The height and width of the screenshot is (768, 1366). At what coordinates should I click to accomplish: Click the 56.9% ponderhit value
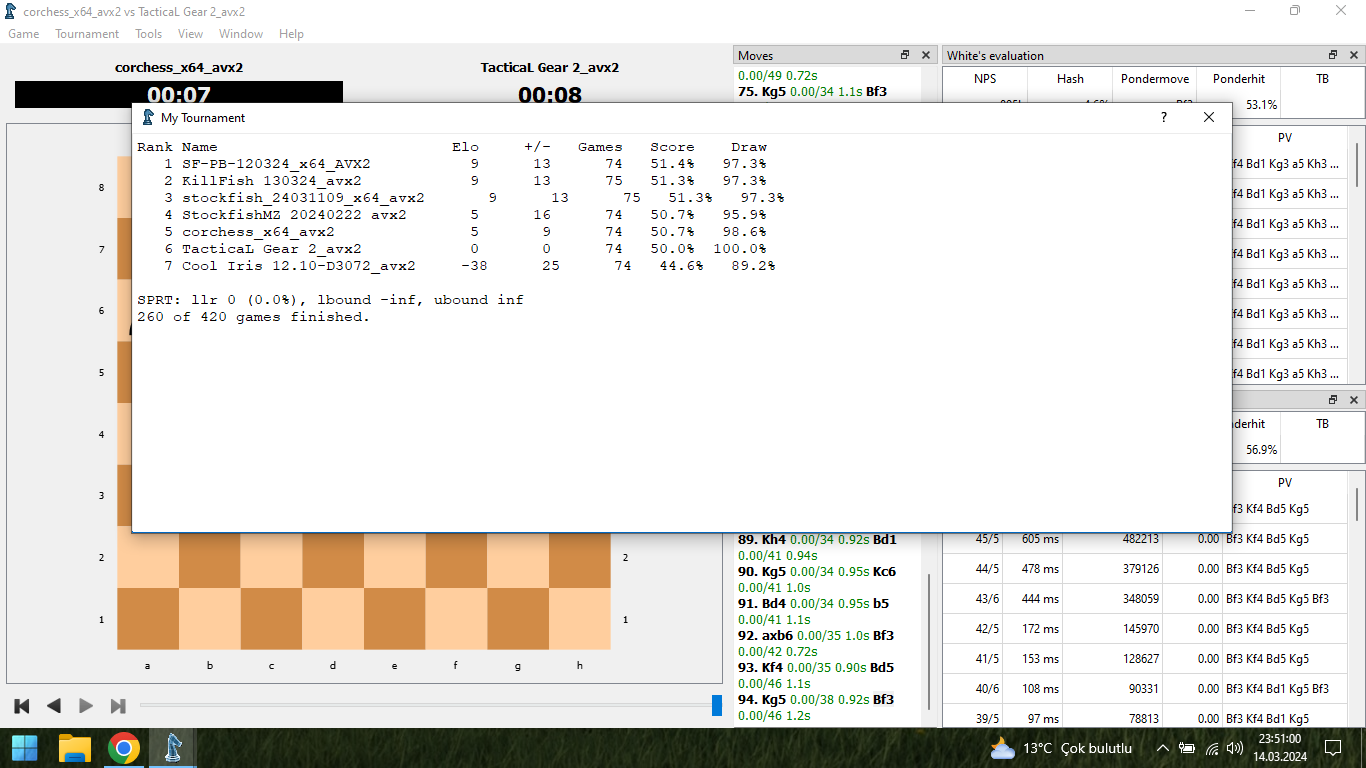[1261, 450]
